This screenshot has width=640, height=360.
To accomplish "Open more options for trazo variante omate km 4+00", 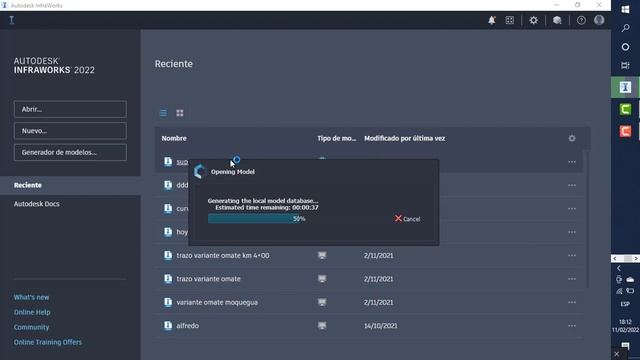I will coord(572,256).
